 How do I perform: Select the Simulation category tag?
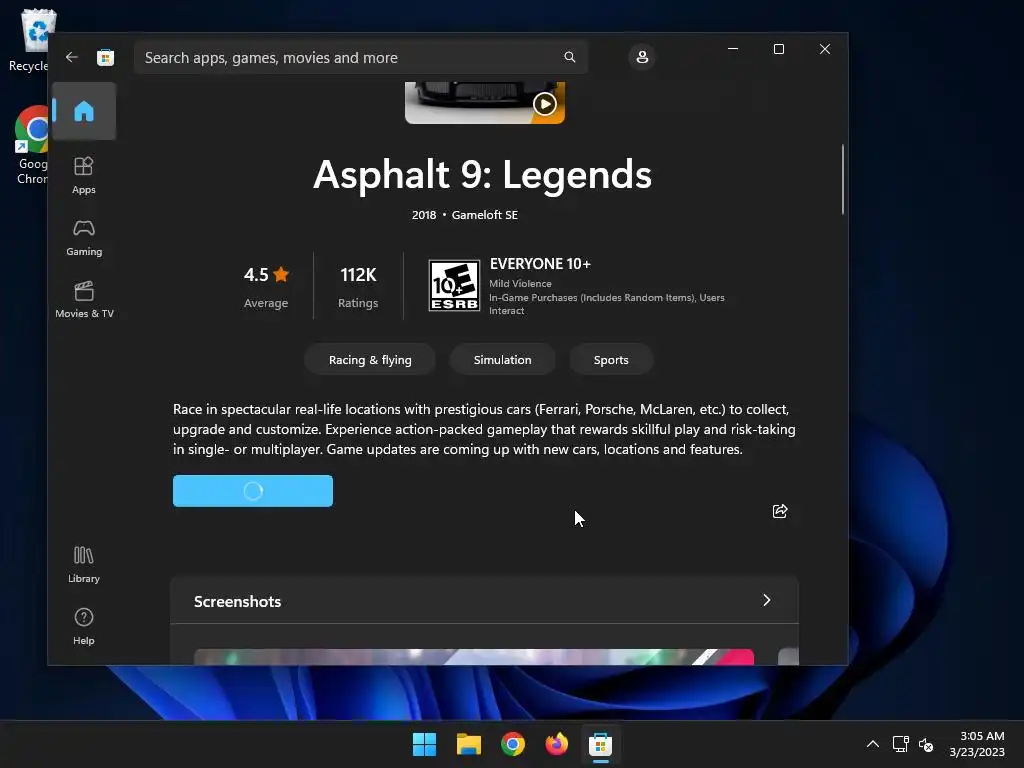(x=502, y=360)
